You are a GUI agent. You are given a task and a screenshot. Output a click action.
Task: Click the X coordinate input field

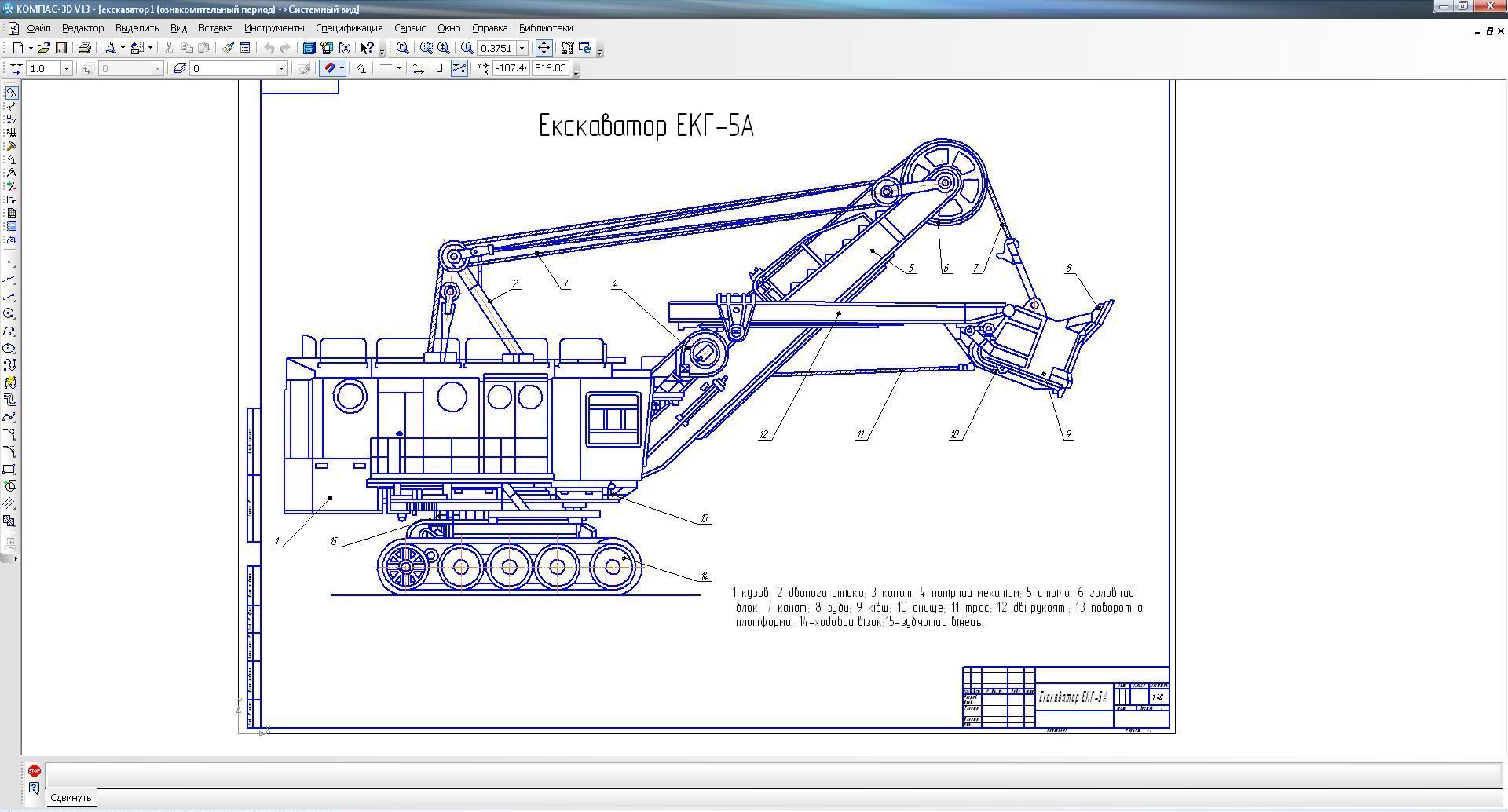pyautogui.click(x=511, y=68)
